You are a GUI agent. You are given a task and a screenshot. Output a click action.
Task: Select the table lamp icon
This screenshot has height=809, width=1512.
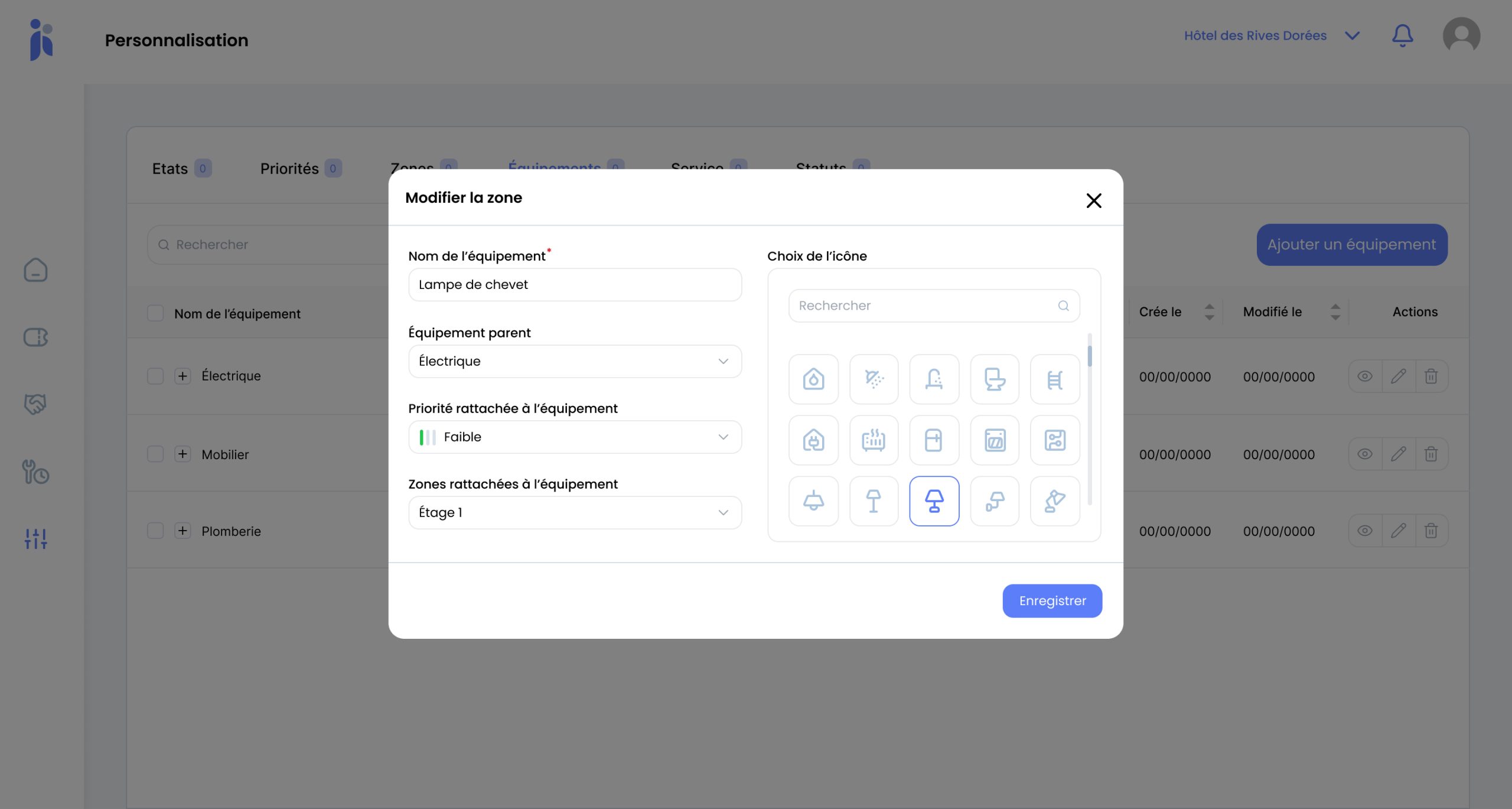[934, 501]
